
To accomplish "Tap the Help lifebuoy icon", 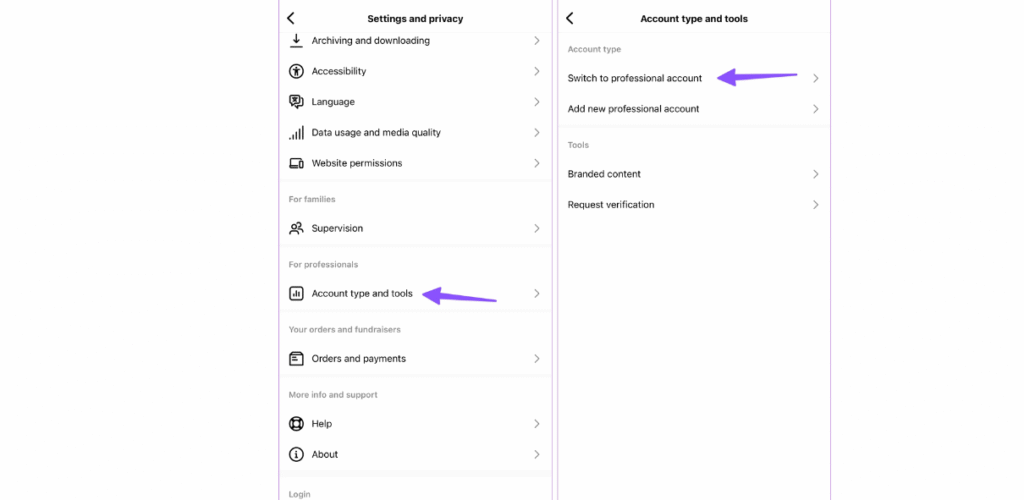I will coord(296,424).
